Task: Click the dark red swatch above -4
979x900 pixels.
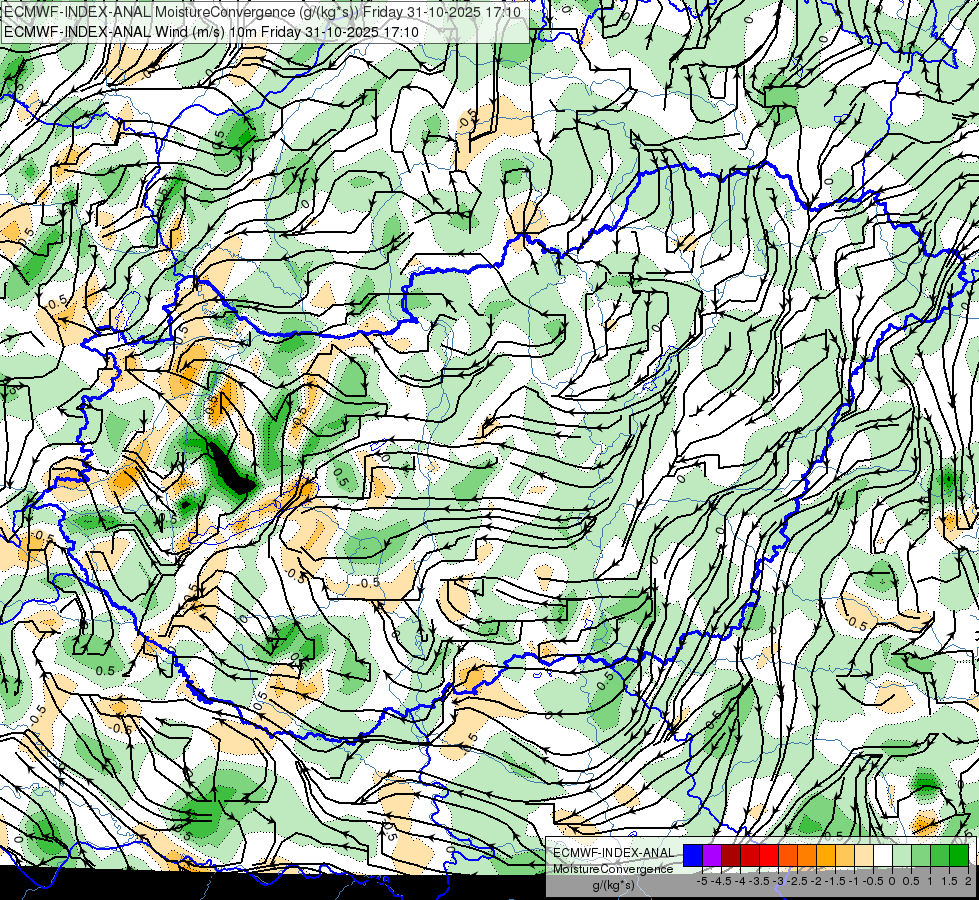Action: click(x=731, y=855)
